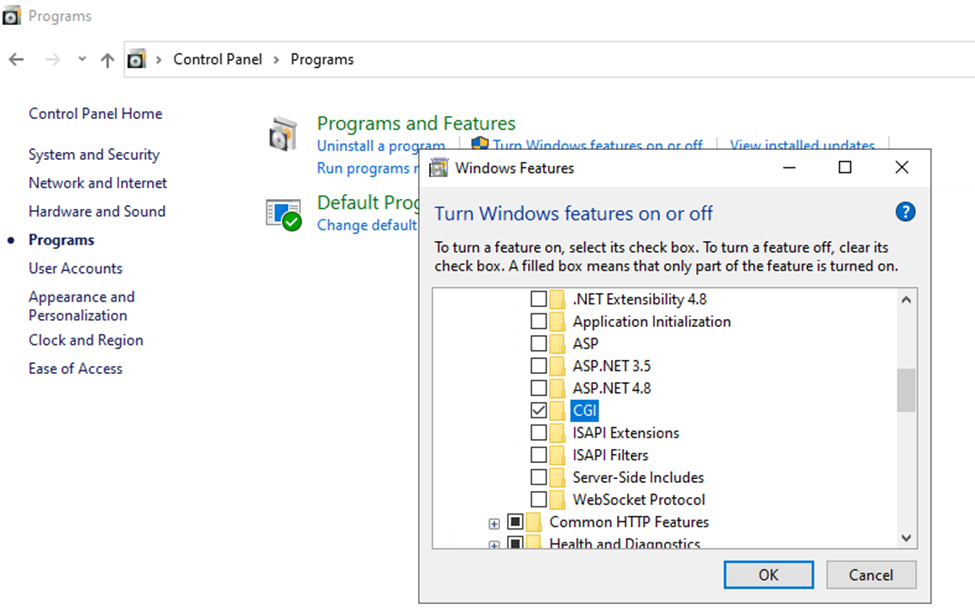The image size is (975, 615).
Task: Go up one level with up arrow
Action: pos(108,60)
